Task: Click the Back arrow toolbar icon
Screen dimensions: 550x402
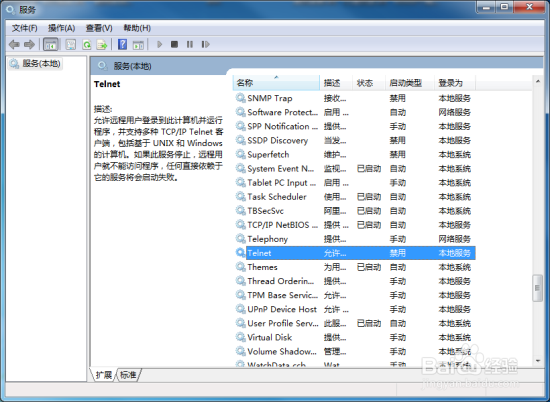Action: 14,45
